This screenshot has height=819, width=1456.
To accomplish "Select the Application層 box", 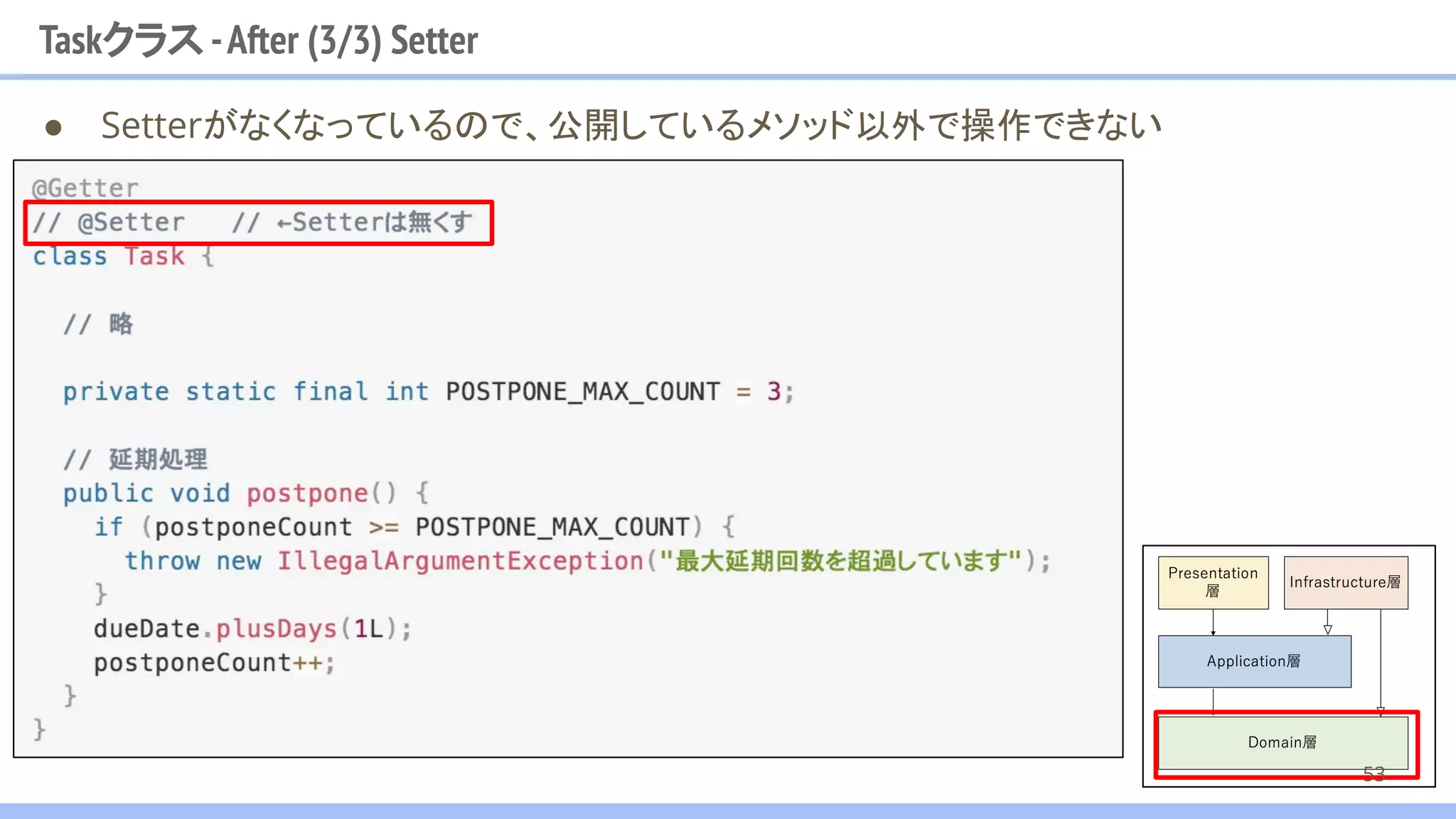I will point(1254,661).
